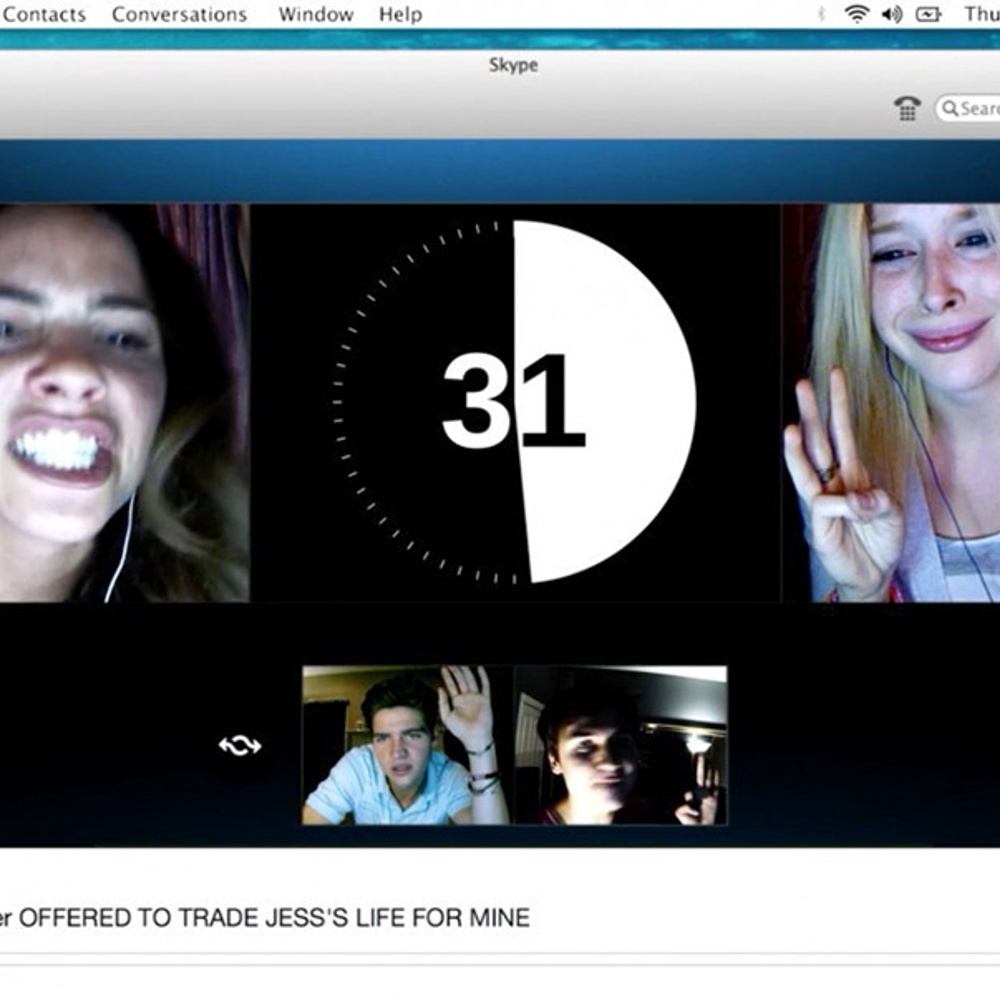Click the volume speaker icon
Viewport: 1000px width, 1000px height.
point(892,14)
